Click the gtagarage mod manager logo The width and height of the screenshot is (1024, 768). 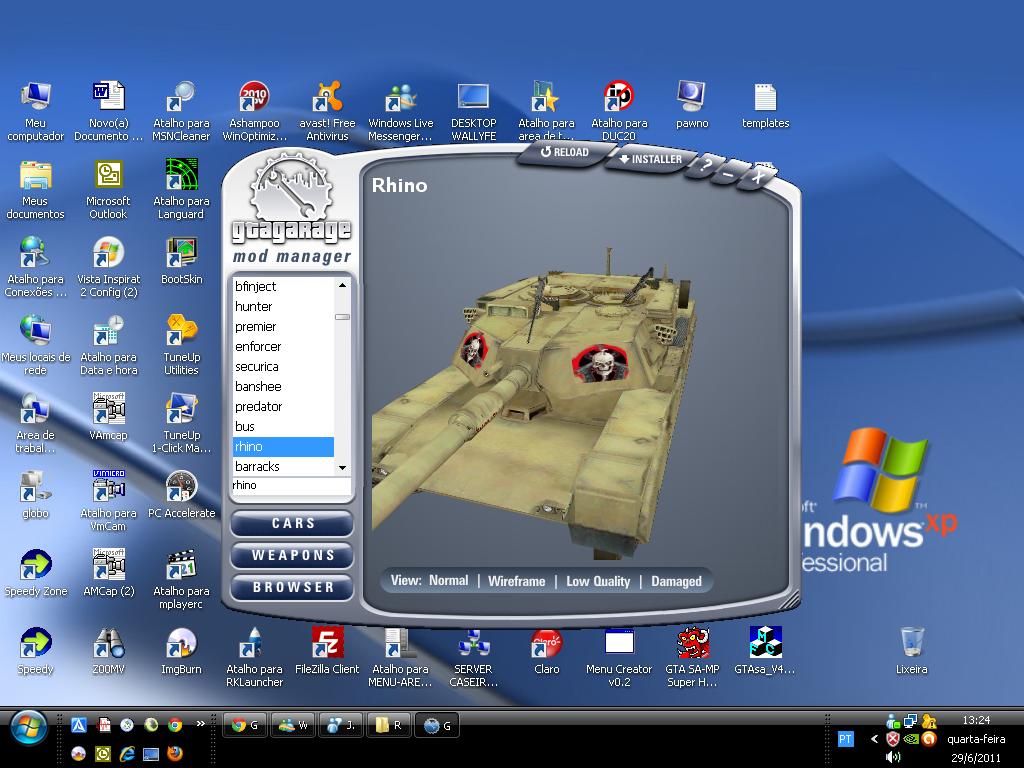[x=291, y=208]
